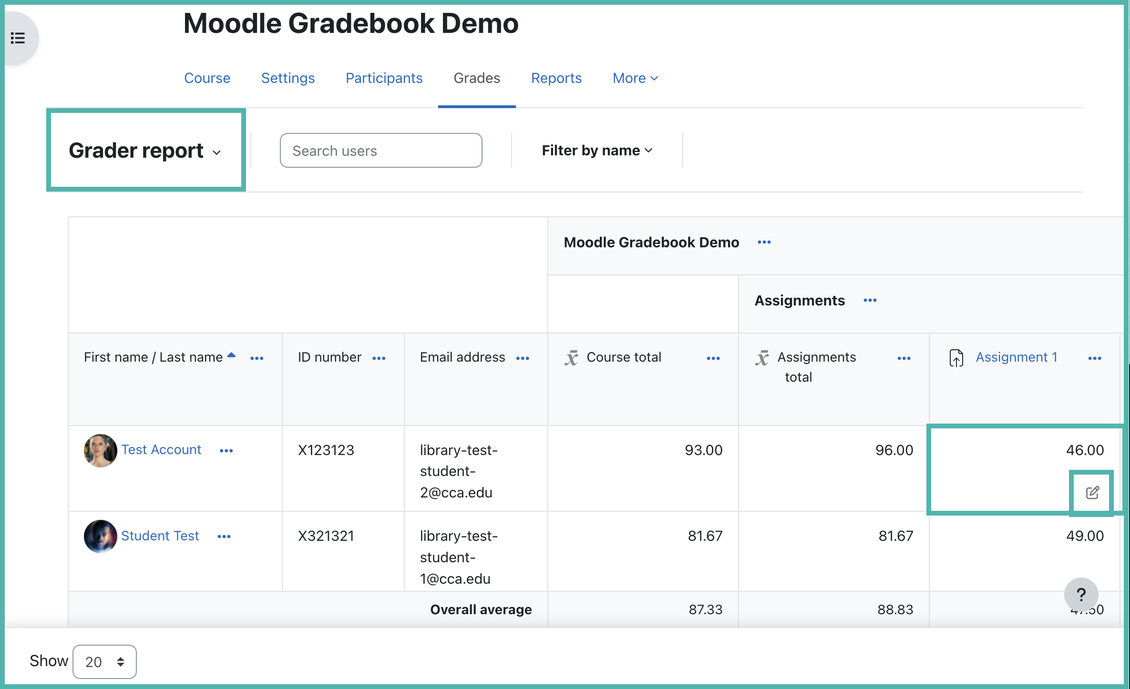Open Assignment 1 column actions menu
This screenshot has height=689, width=1130.
1095,358
